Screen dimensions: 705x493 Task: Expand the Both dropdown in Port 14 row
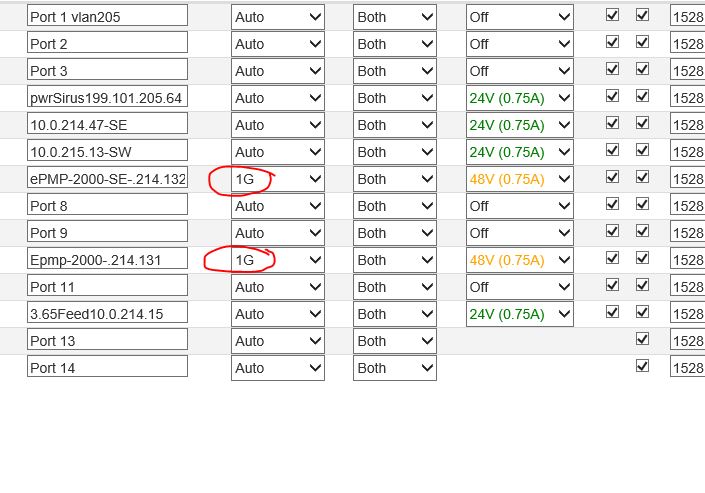coord(394,368)
